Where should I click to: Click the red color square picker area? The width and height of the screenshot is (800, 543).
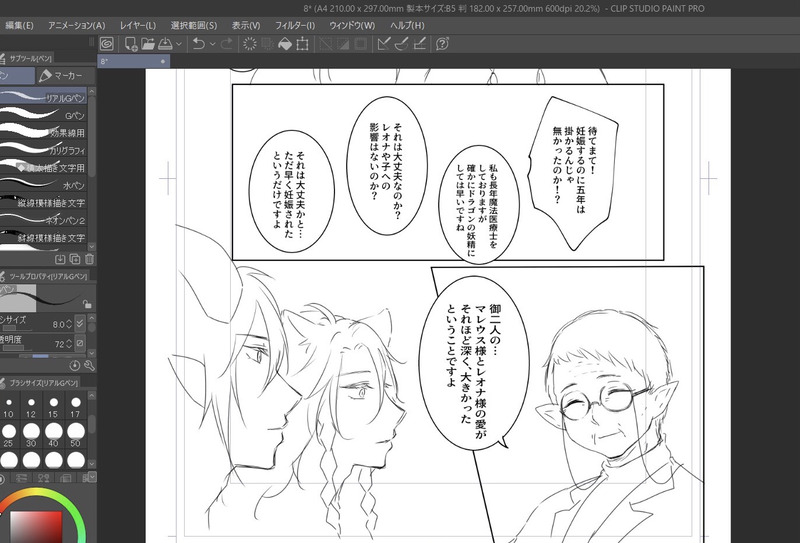[36, 527]
